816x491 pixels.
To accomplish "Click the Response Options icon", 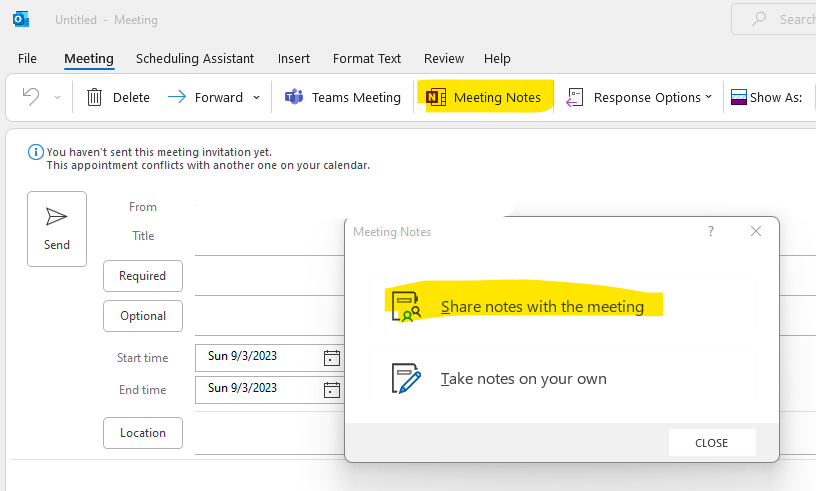I will (x=575, y=97).
